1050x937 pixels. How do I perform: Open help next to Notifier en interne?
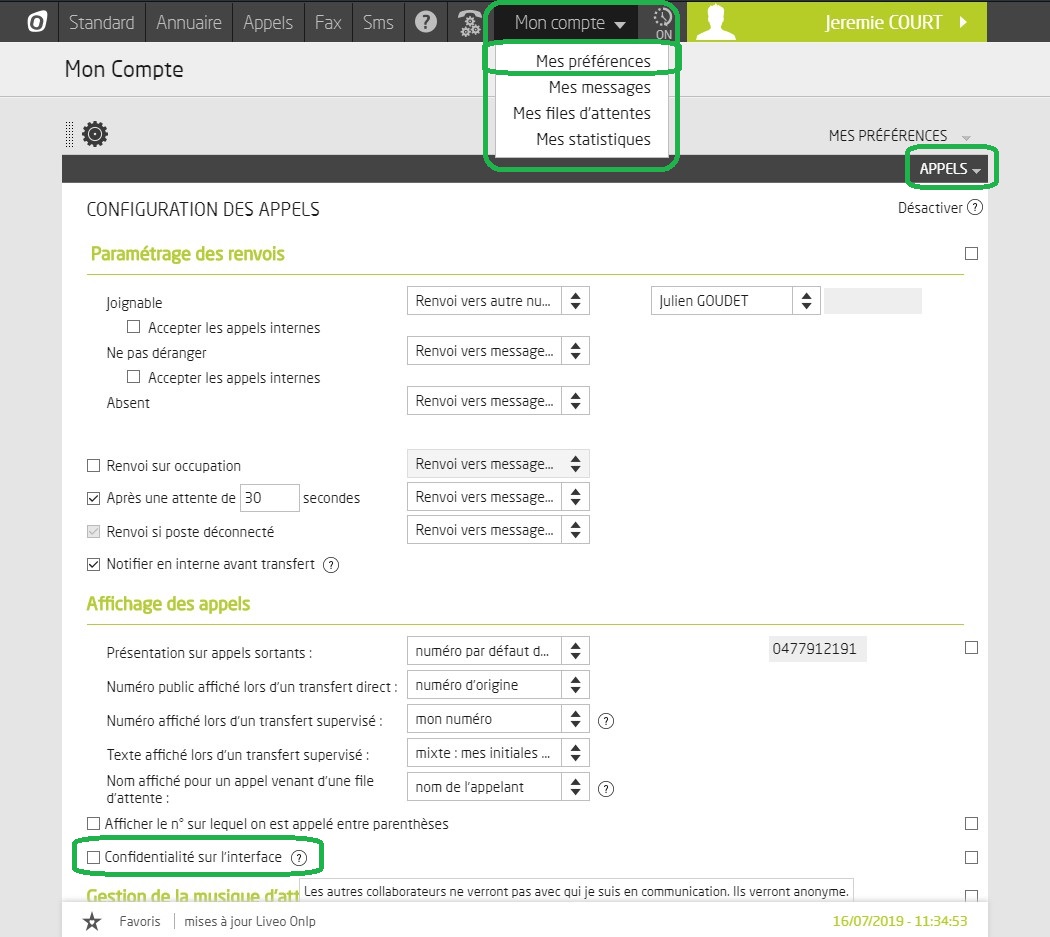point(331,565)
